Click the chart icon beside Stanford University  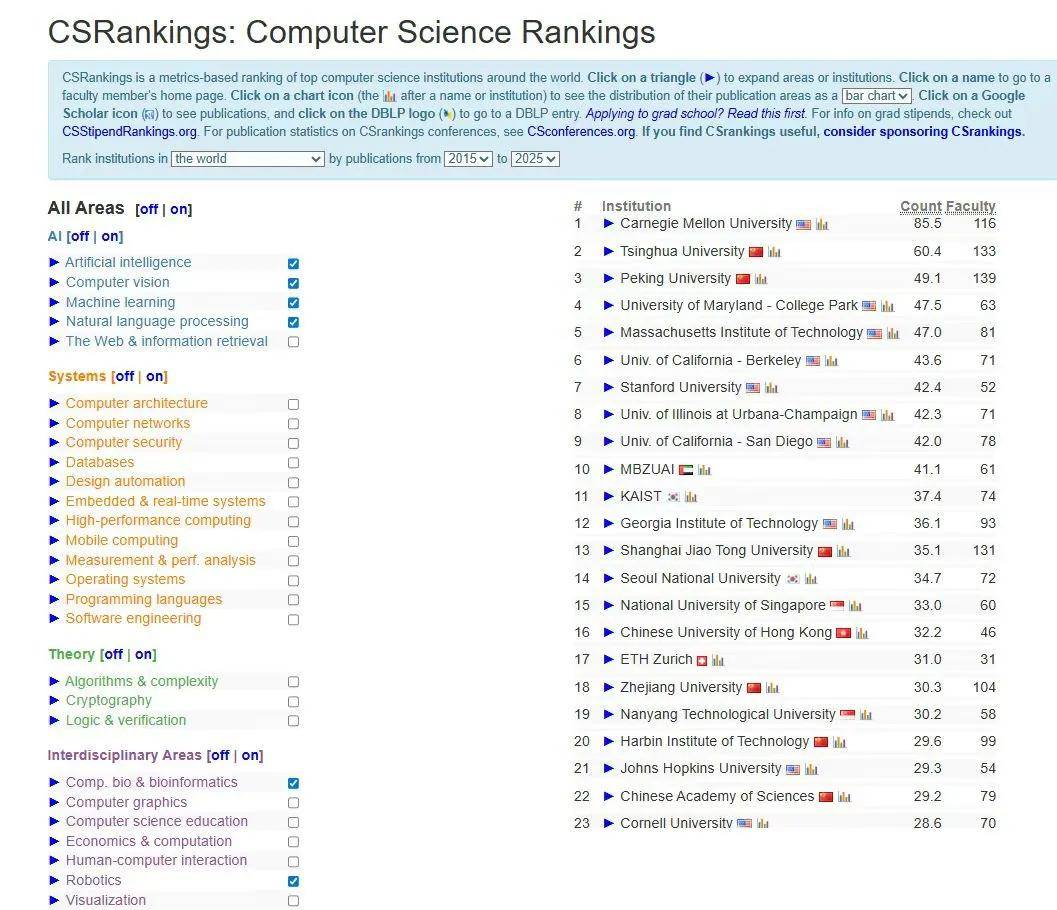point(771,388)
